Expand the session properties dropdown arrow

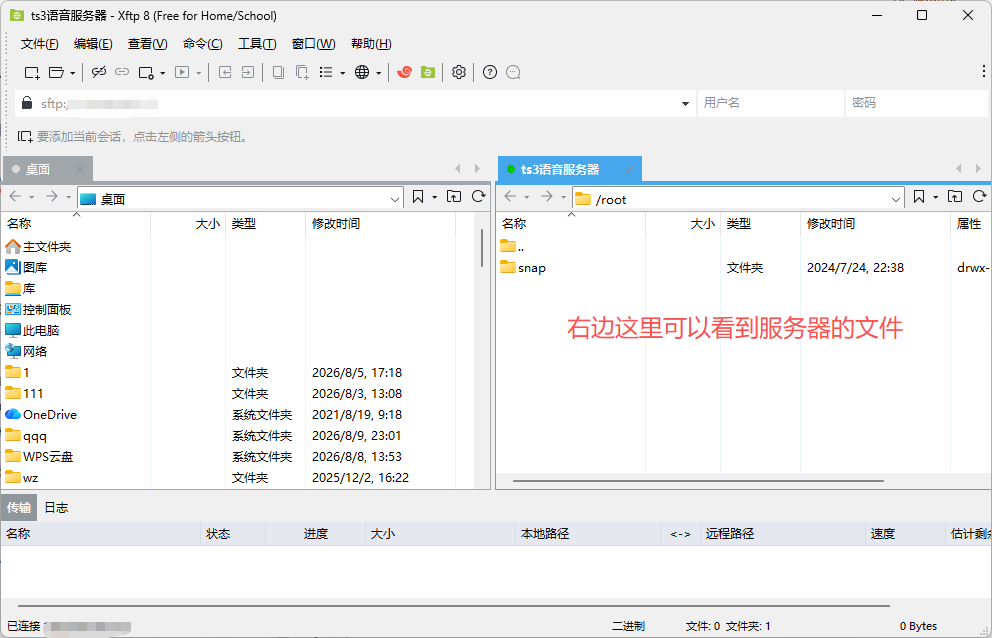pos(163,73)
